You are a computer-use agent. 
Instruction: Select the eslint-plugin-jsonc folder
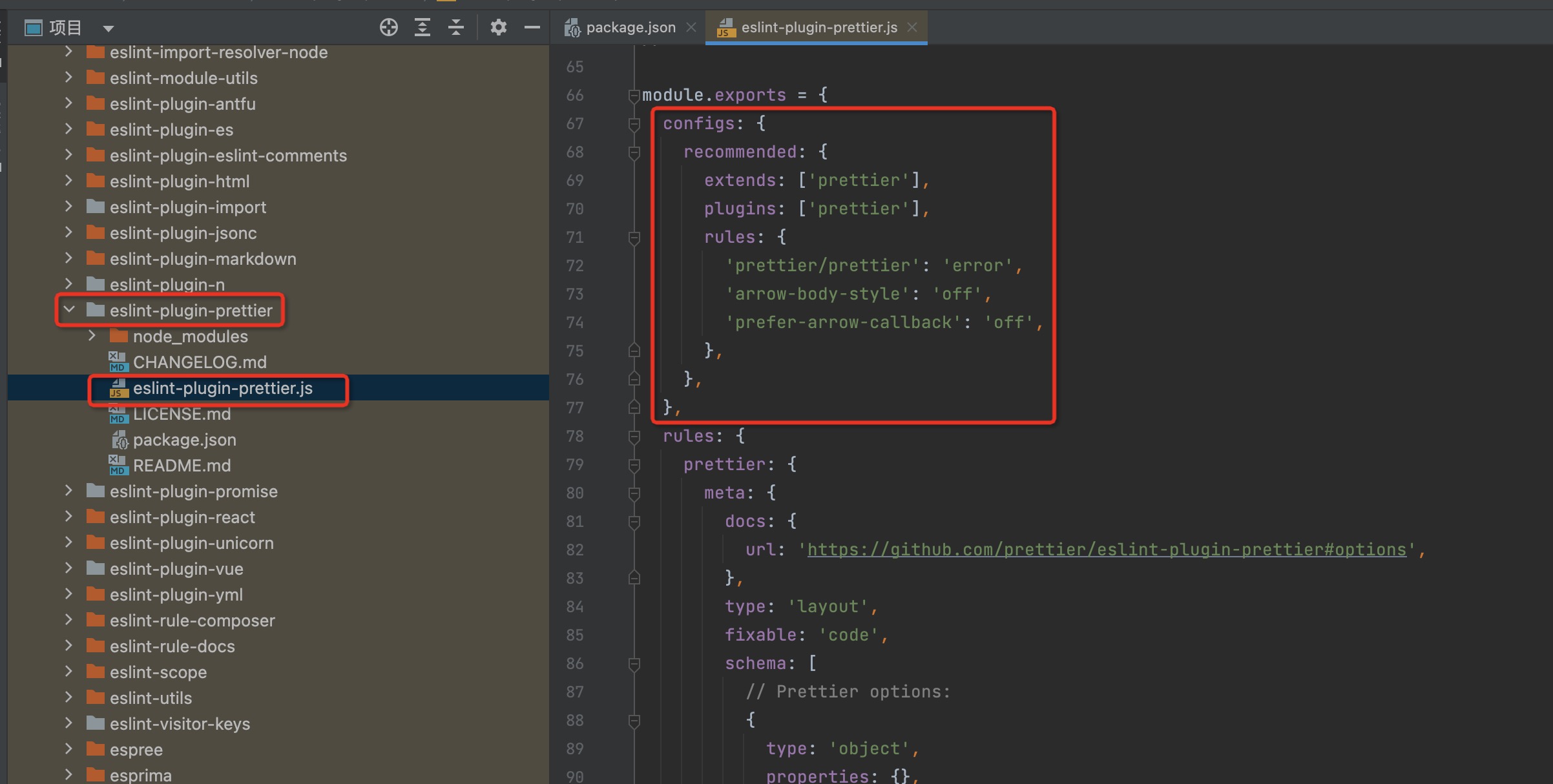coord(183,233)
